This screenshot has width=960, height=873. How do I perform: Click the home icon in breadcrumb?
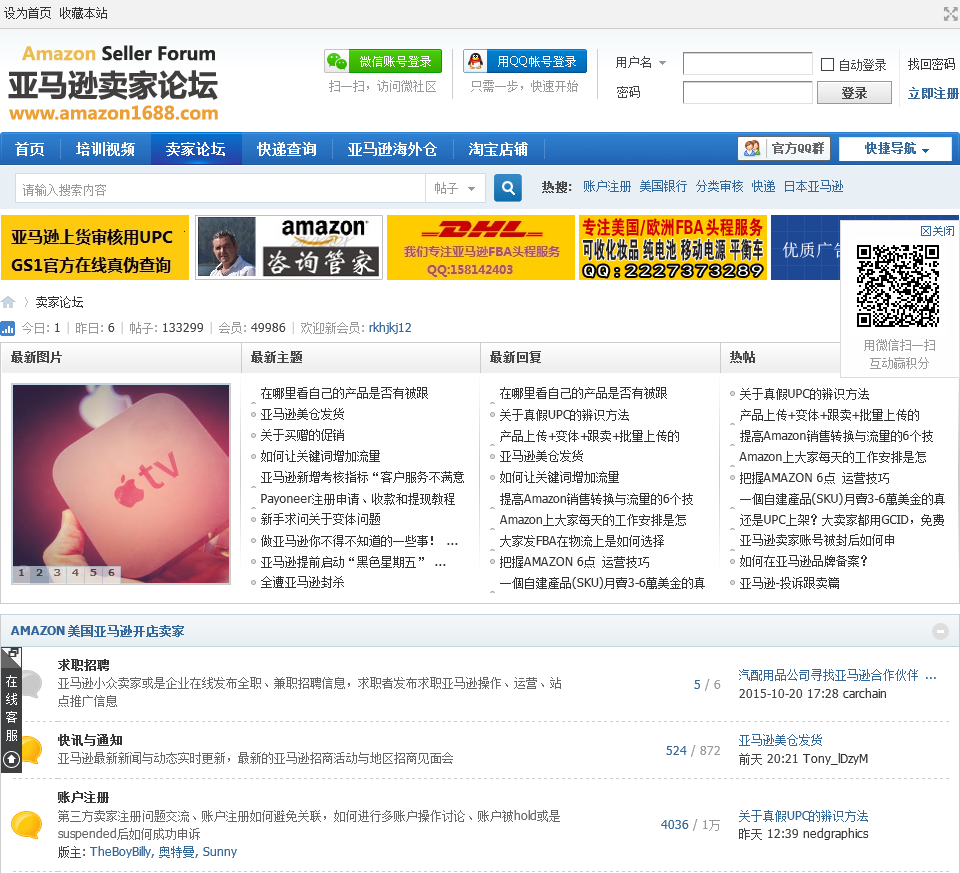tap(8, 302)
